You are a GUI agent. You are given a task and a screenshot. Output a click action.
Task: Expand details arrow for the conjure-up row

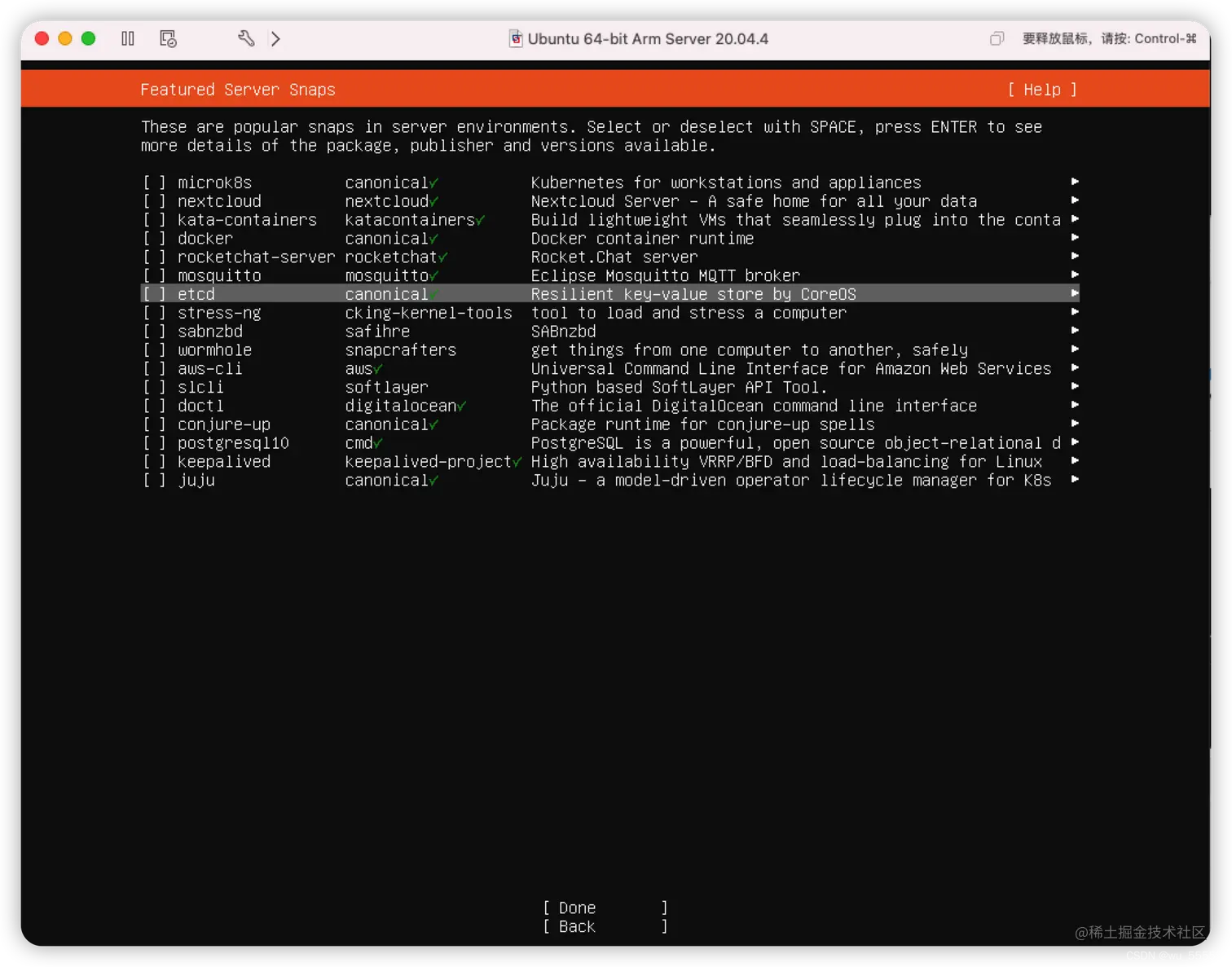pos(1075,424)
